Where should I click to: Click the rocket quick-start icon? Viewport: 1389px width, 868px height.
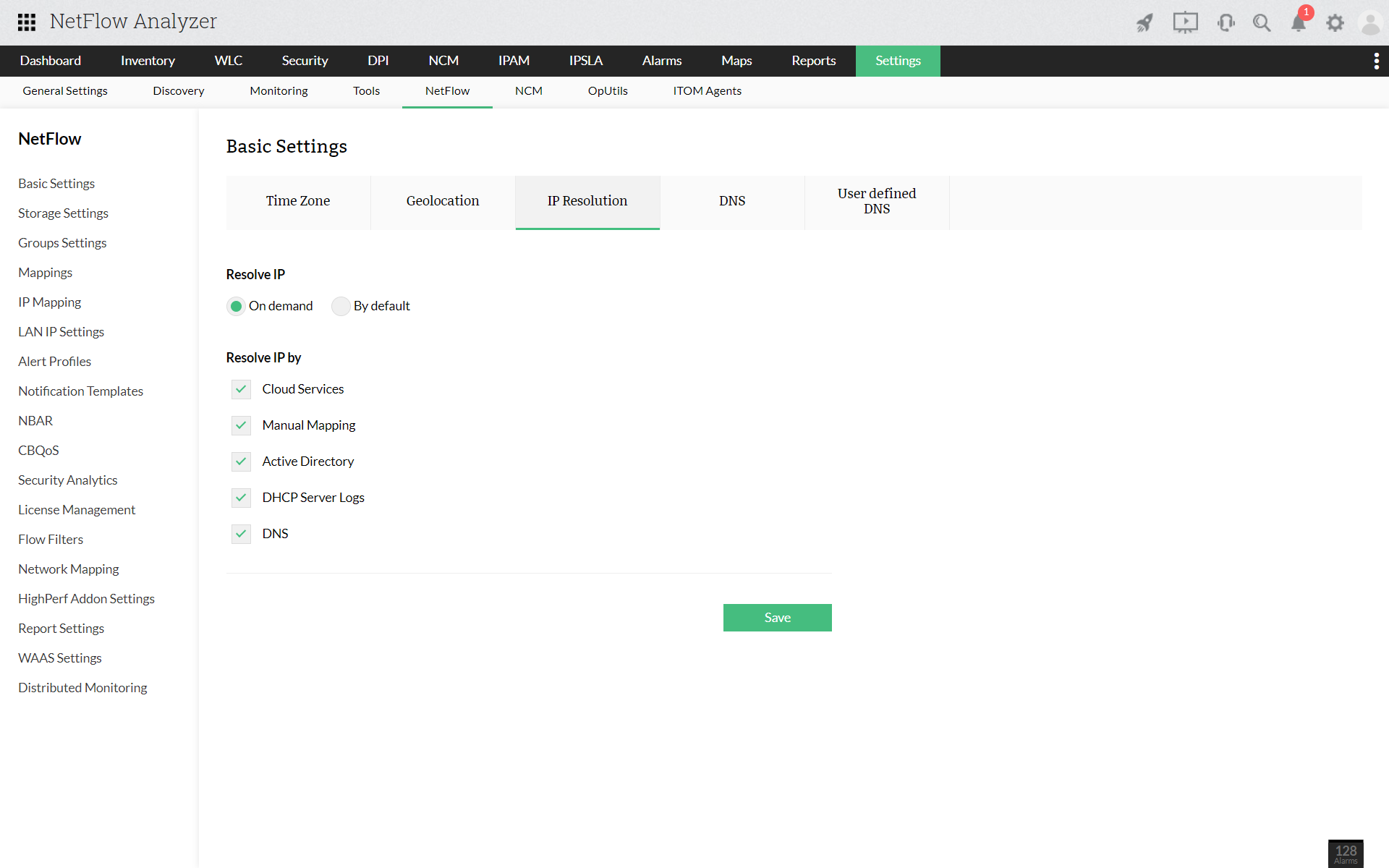point(1144,23)
